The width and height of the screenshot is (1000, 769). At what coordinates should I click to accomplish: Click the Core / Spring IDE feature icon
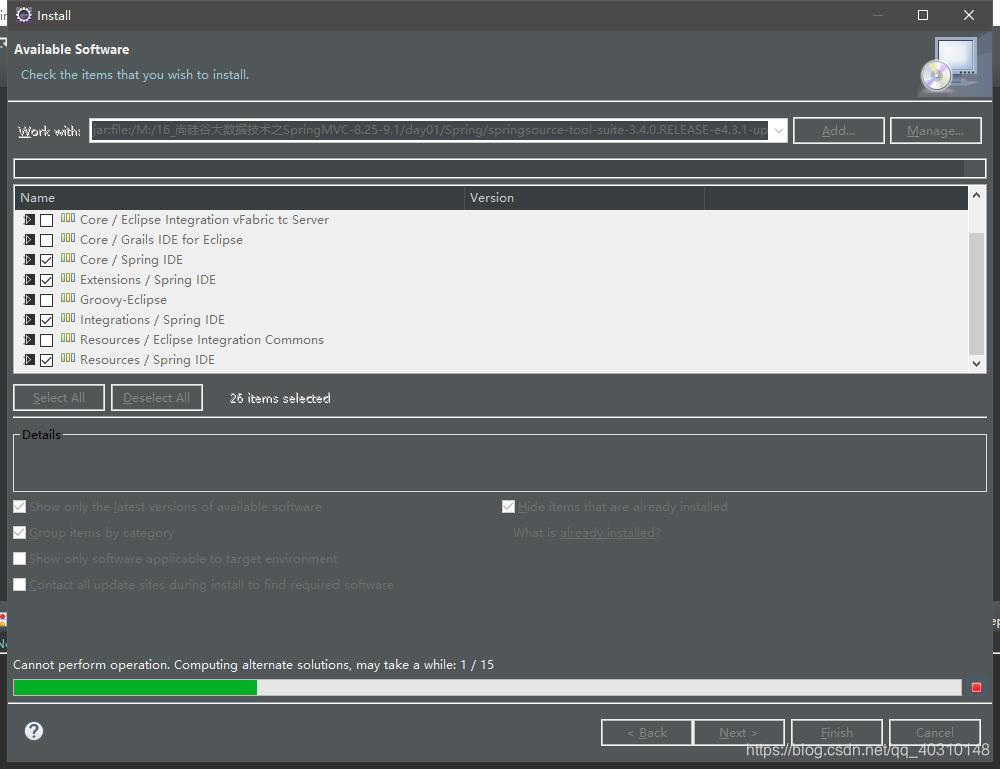[x=67, y=260]
